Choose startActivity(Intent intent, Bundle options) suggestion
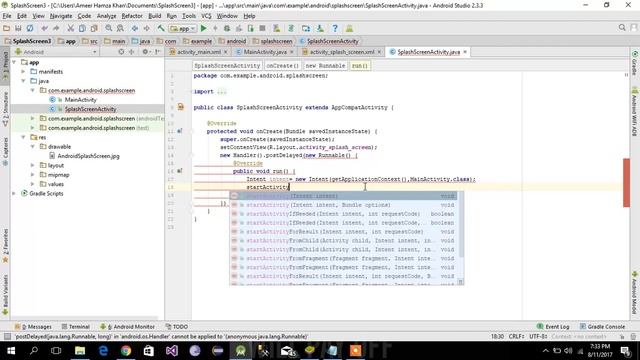Screen dimensions: 640x360 point(343,205)
